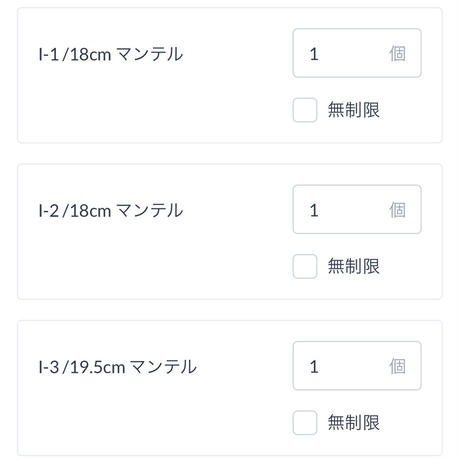Click the 無制限 text label for I-2
The height and width of the screenshot is (460, 460).
pyautogui.click(x=354, y=266)
